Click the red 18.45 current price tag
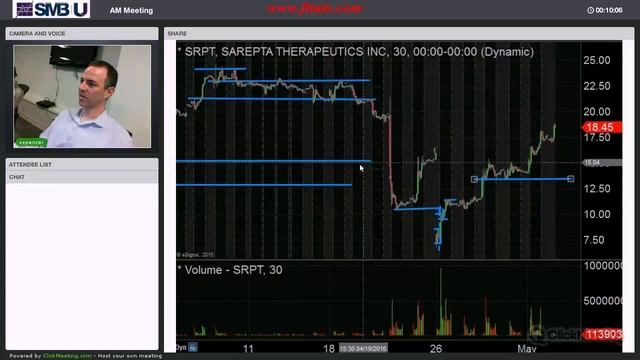Image resolution: width=640 pixels, height=360 pixels. click(x=602, y=127)
